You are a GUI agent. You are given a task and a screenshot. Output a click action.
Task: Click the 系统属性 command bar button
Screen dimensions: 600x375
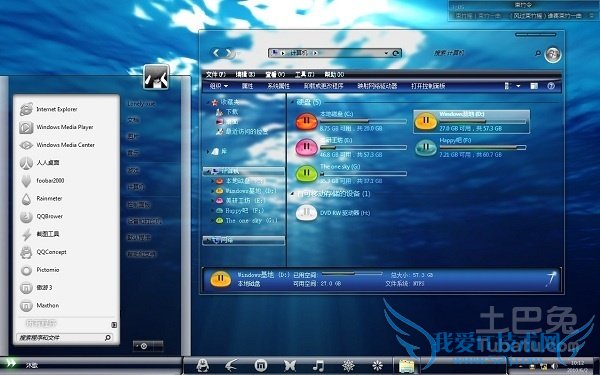[x=279, y=86]
